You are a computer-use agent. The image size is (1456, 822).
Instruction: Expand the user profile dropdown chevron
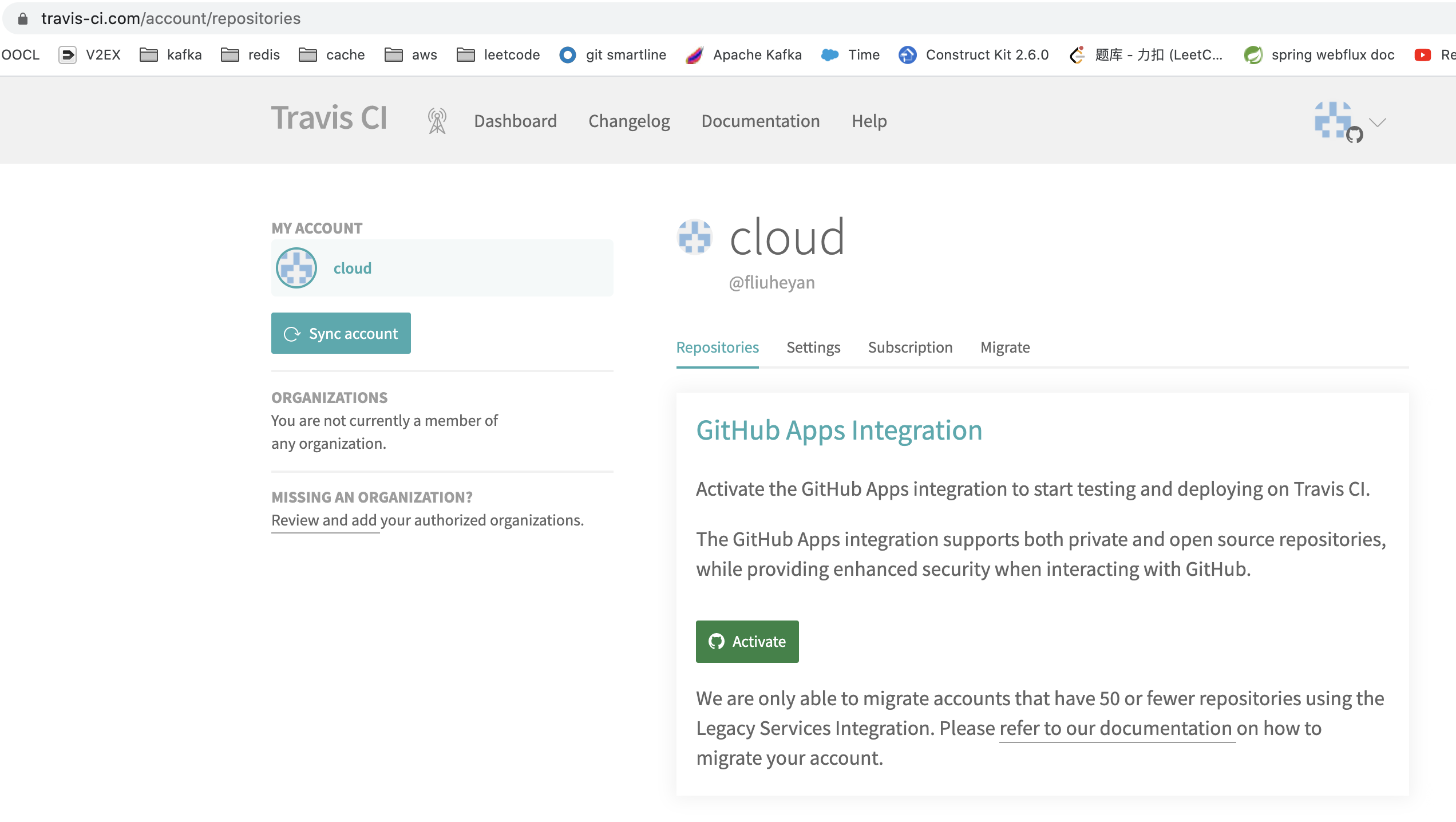[1377, 122]
